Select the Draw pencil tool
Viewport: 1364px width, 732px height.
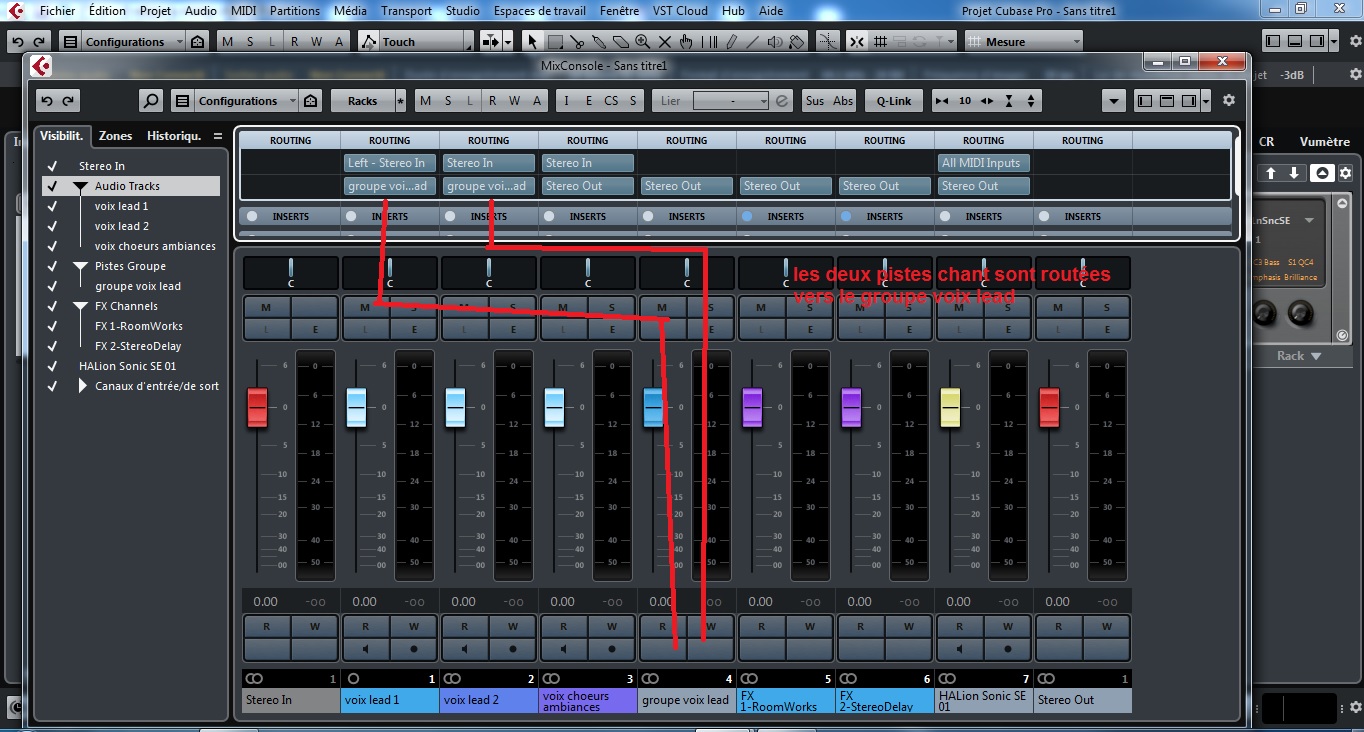[x=731, y=42]
